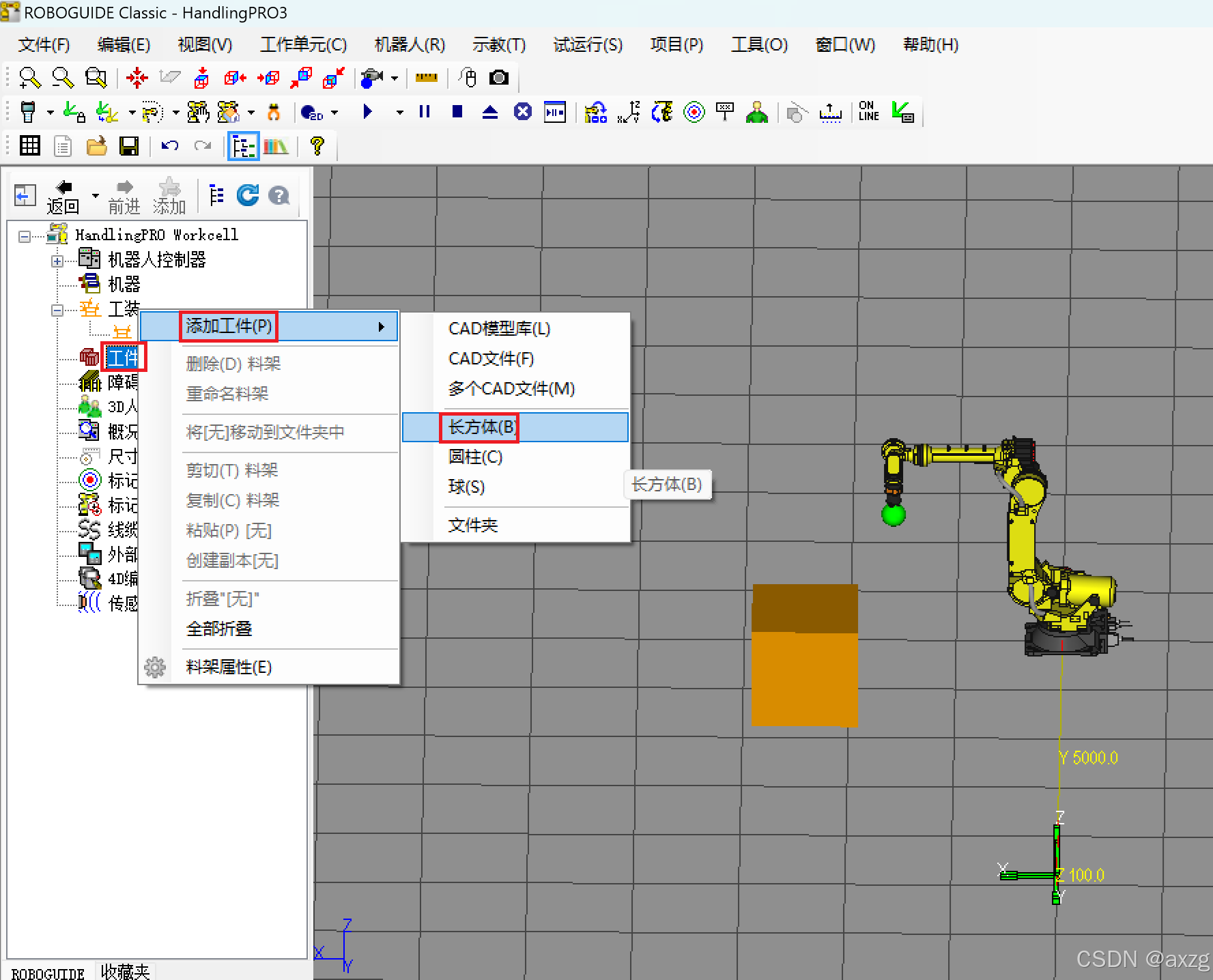Click the 返回 back button
This screenshot has width=1213, height=980.
[63, 197]
